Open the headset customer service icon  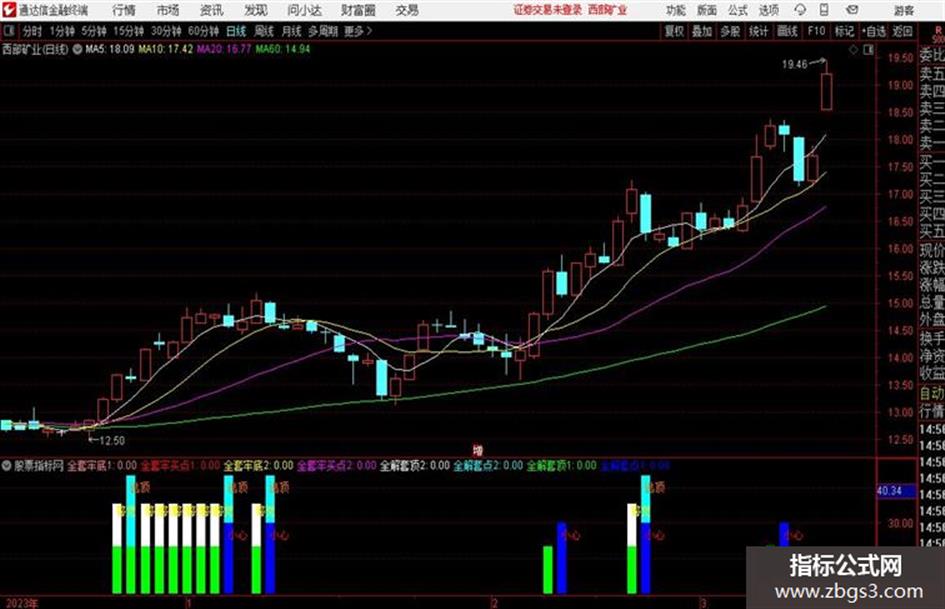click(800, 10)
